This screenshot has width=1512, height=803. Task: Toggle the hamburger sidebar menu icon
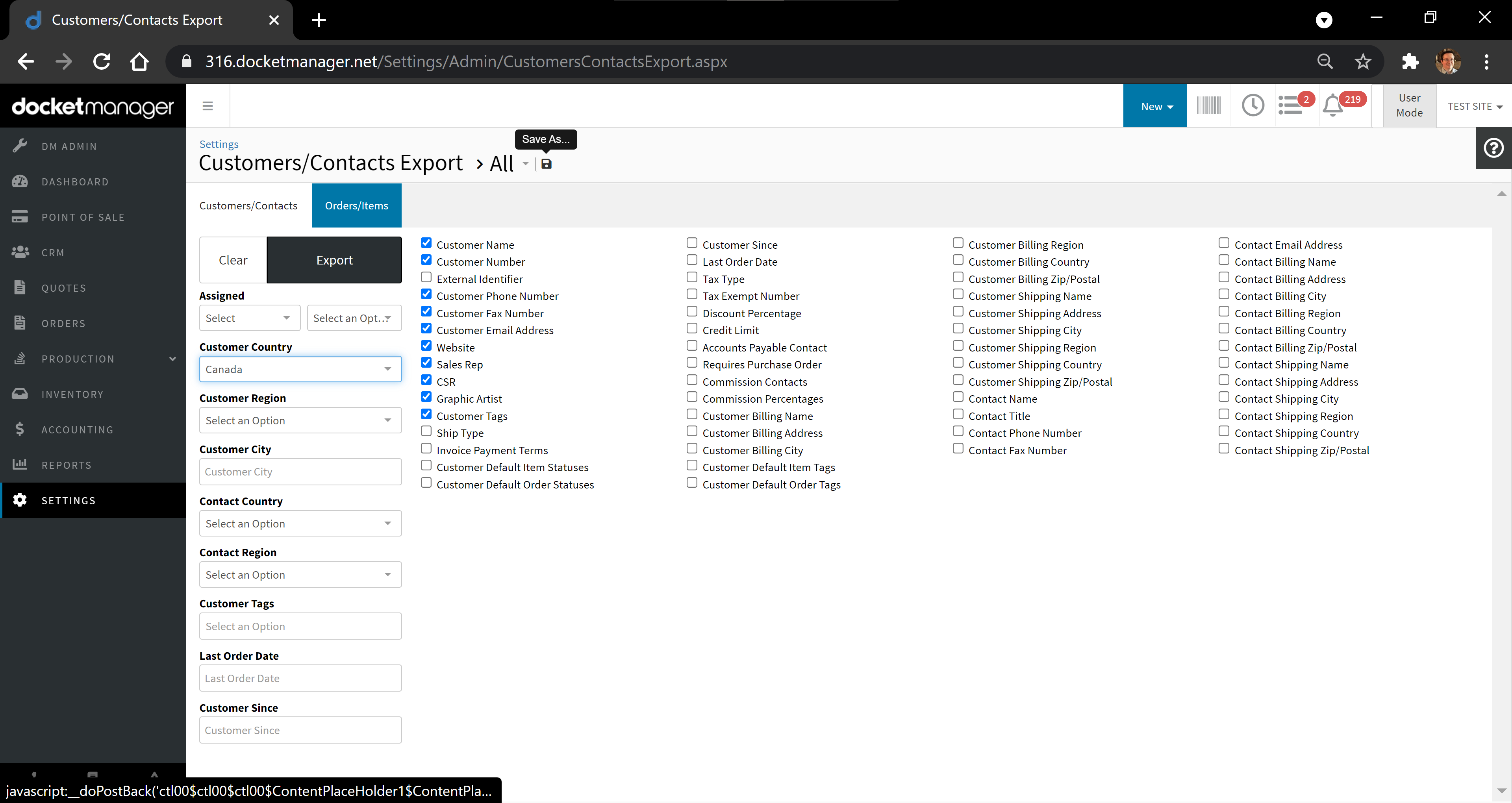click(208, 105)
